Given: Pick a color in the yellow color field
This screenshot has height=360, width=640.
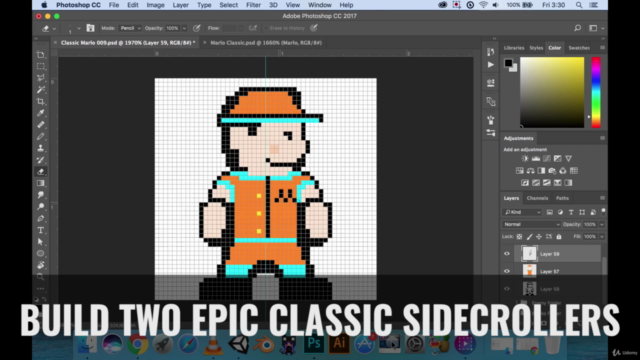Looking at the screenshot, I should pos(552,92).
